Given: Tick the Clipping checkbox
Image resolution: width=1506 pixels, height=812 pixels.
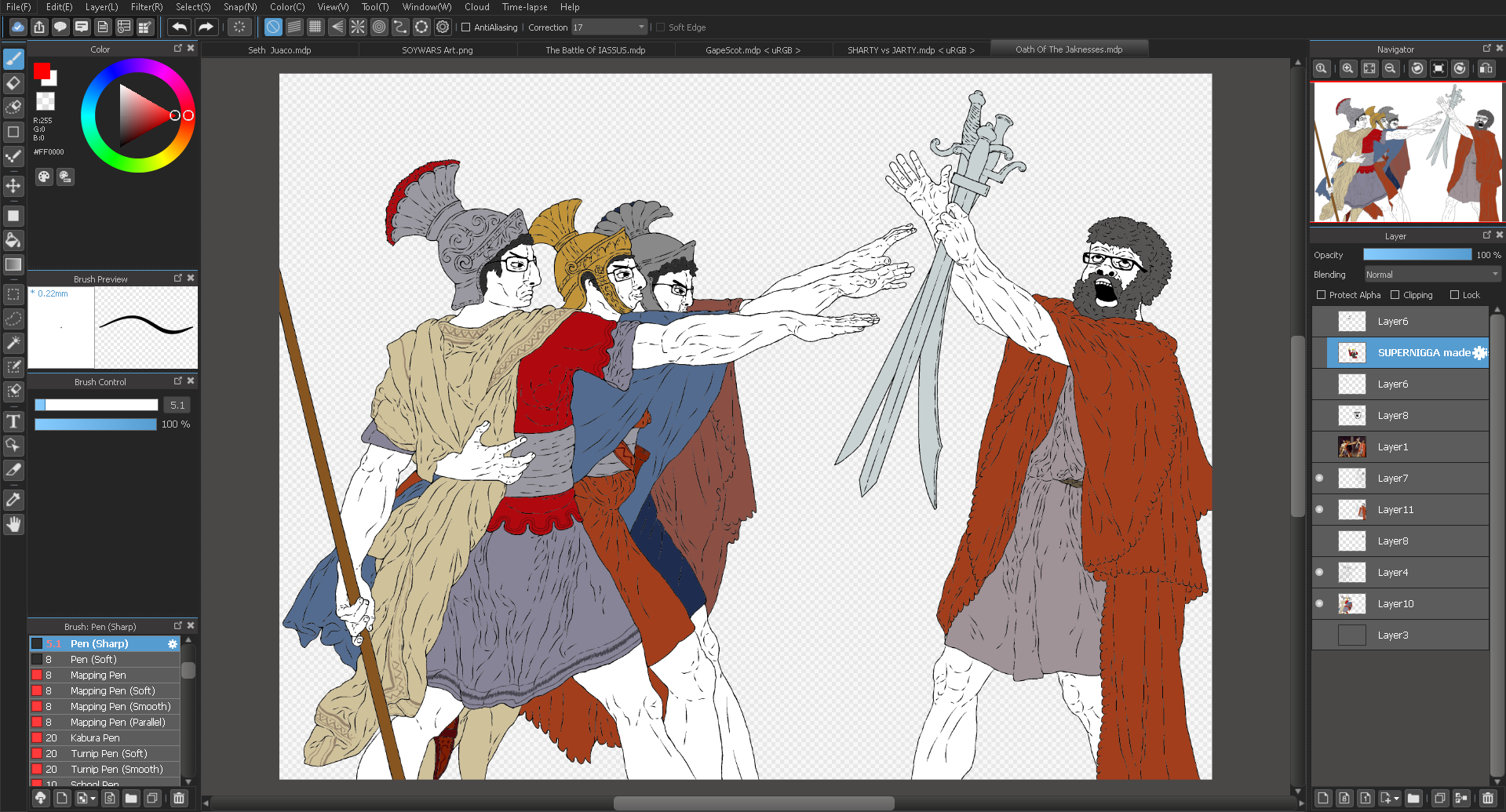Looking at the screenshot, I should (x=1395, y=295).
